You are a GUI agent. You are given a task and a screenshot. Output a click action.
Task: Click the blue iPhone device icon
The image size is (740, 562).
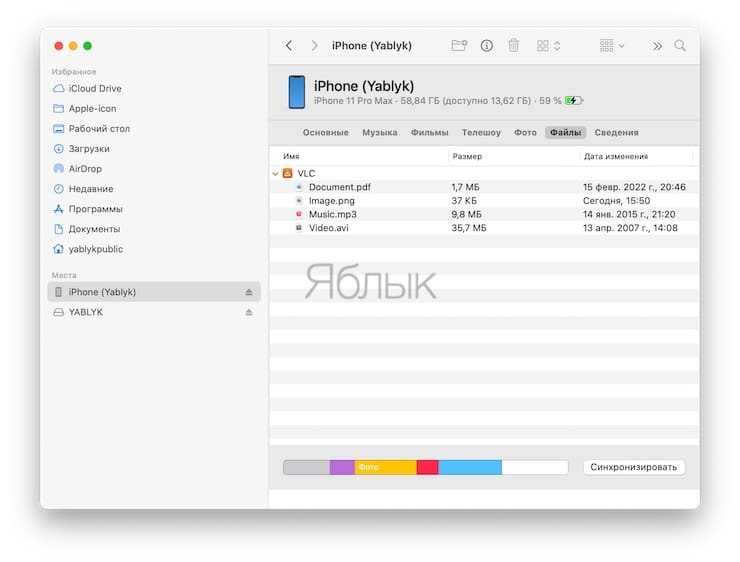pyautogui.click(x=297, y=92)
